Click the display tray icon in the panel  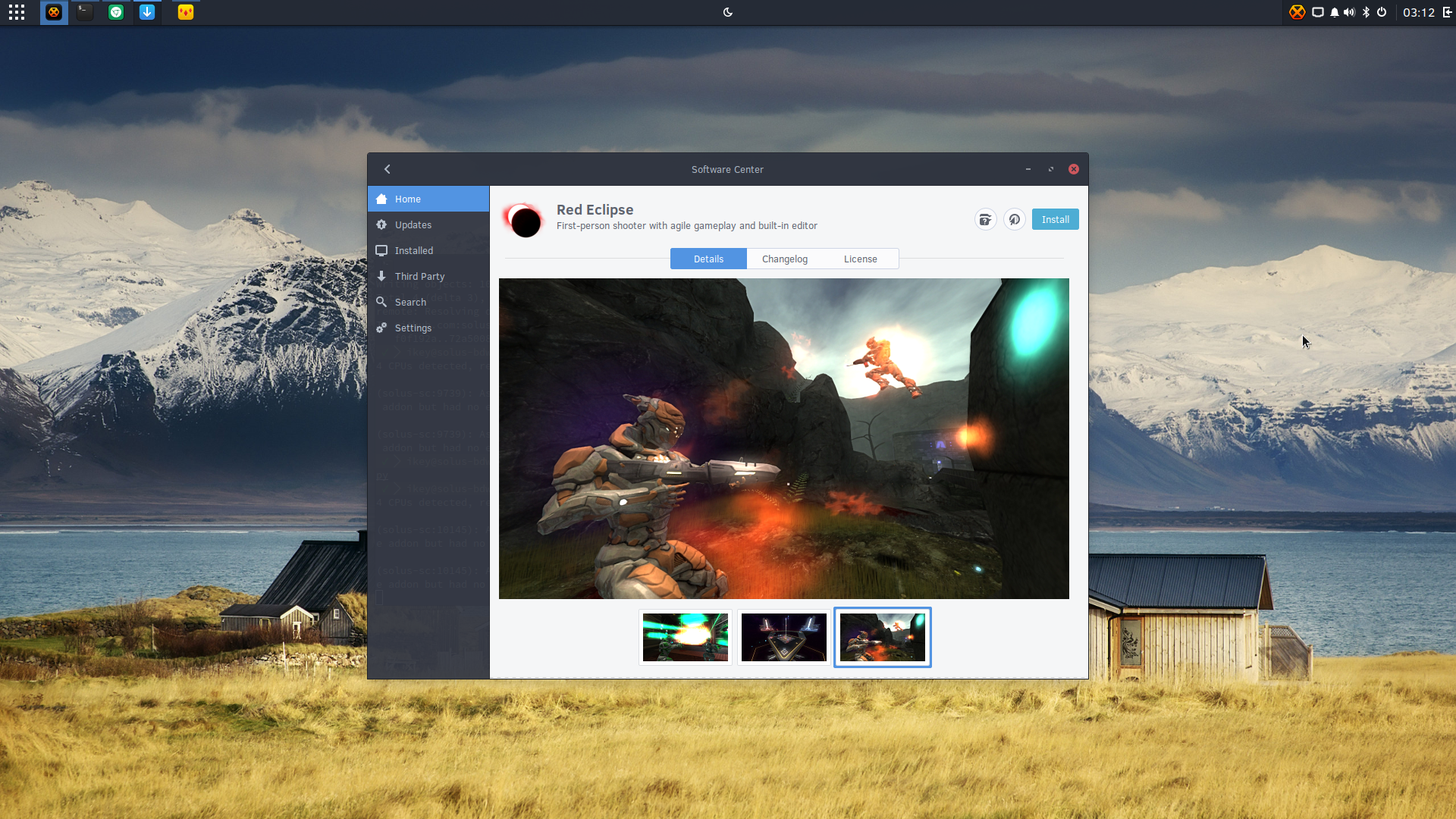(1318, 12)
